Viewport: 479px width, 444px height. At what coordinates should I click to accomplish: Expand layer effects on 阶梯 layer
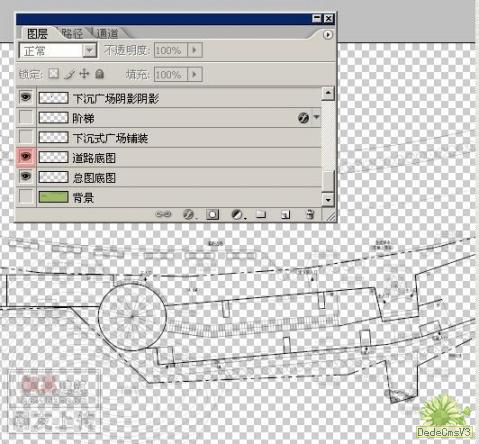[x=316, y=117]
